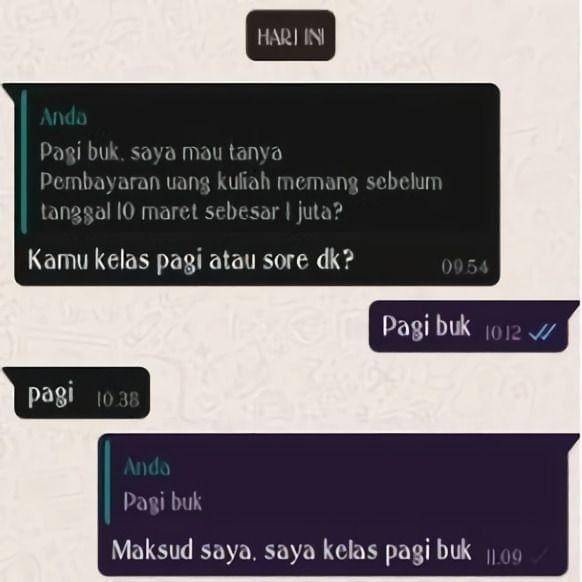Open the quoted Anda message about Pembayaran

(258, 161)
